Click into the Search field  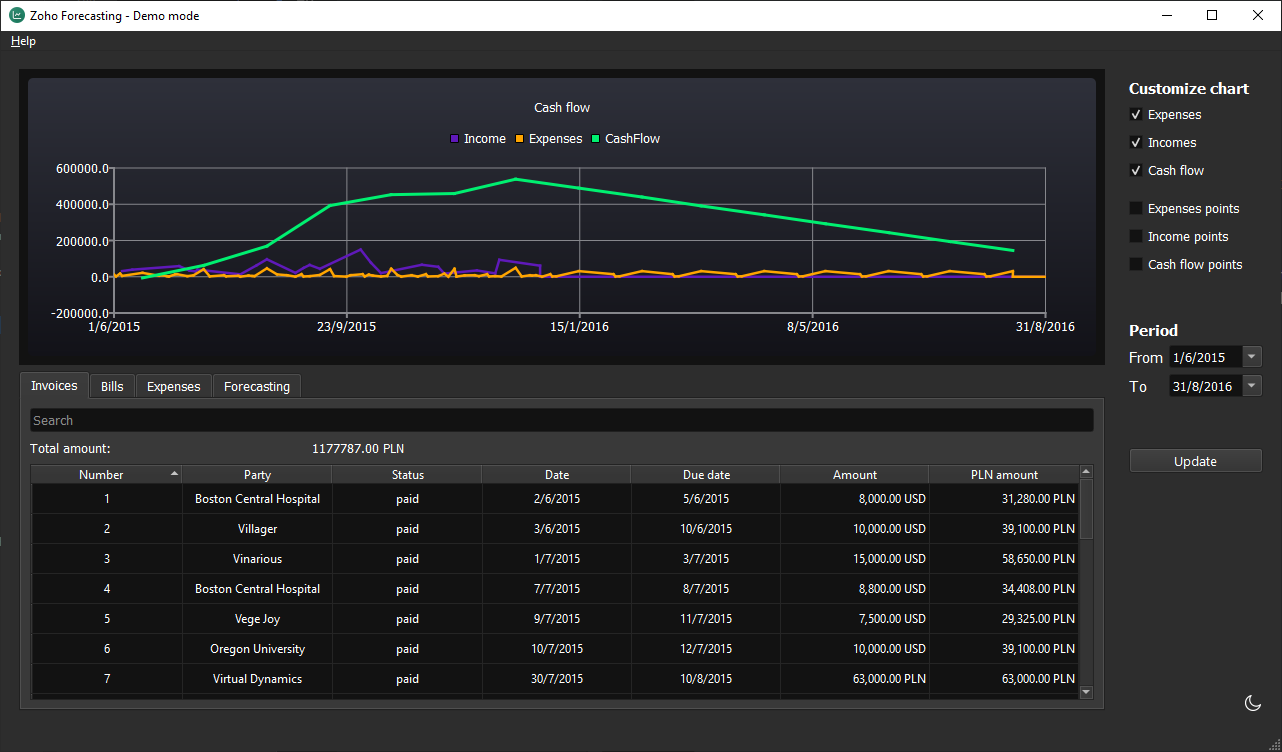(x=562, y=420)
